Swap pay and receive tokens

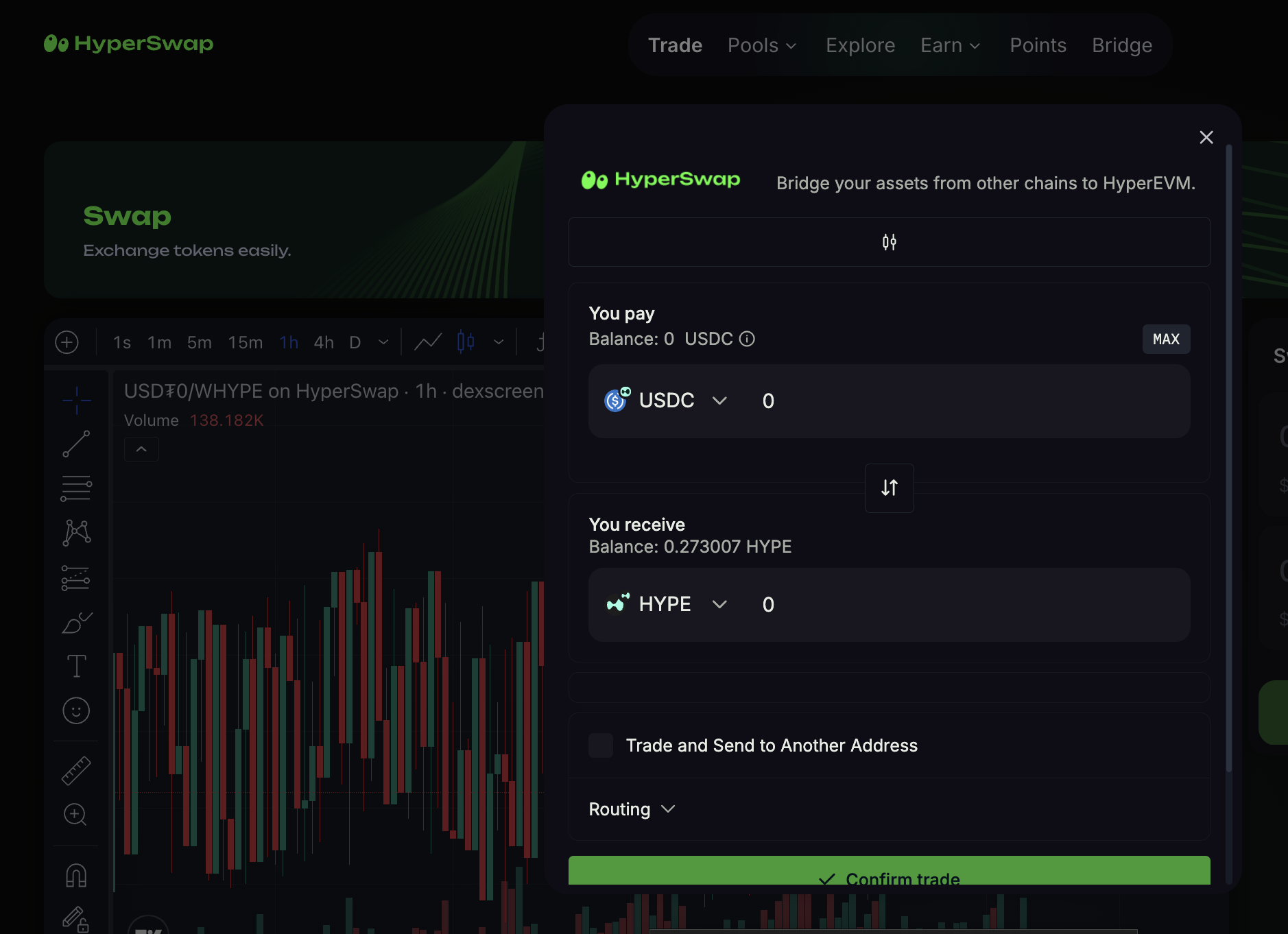pos(890,488)
